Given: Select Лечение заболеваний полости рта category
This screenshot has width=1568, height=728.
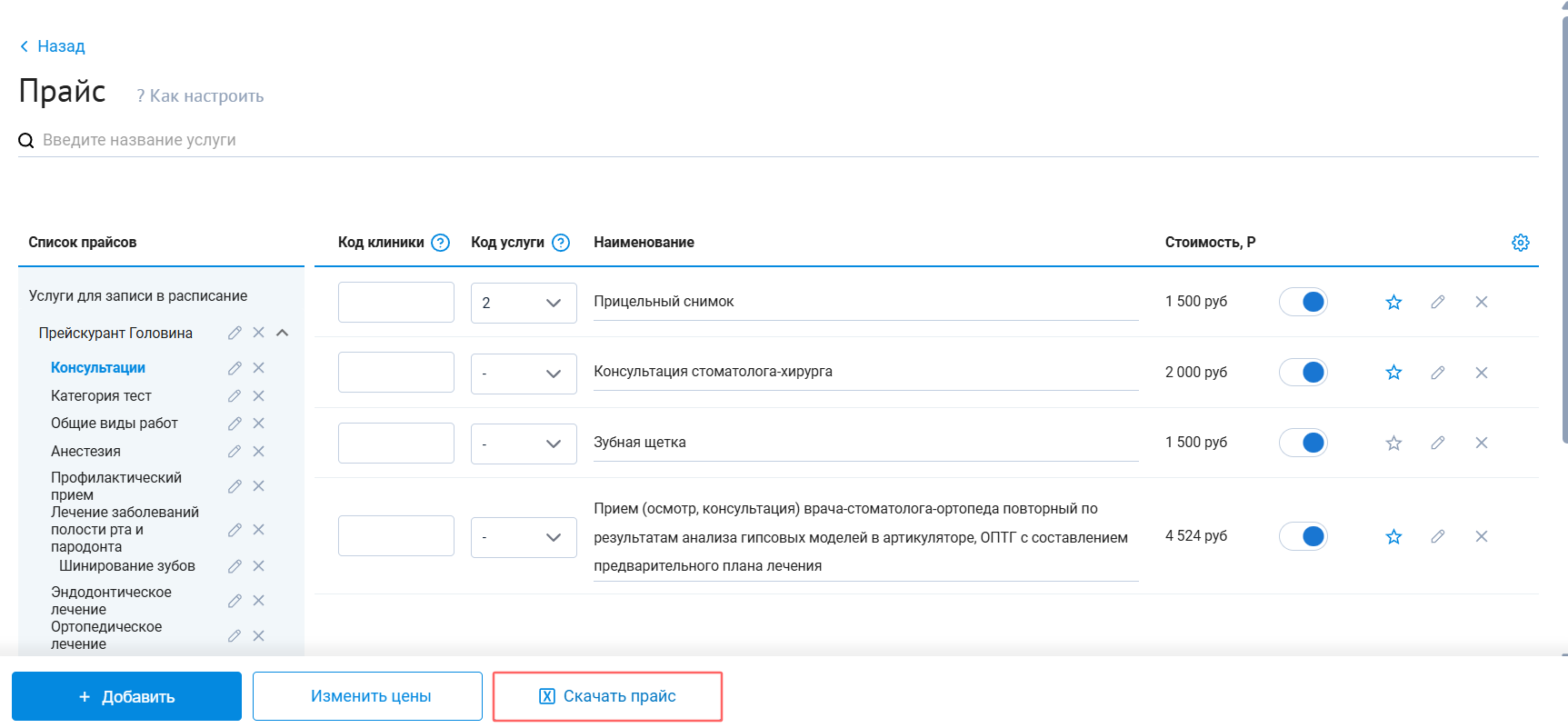Looking at the screenshot, I should tap(125, 530).
